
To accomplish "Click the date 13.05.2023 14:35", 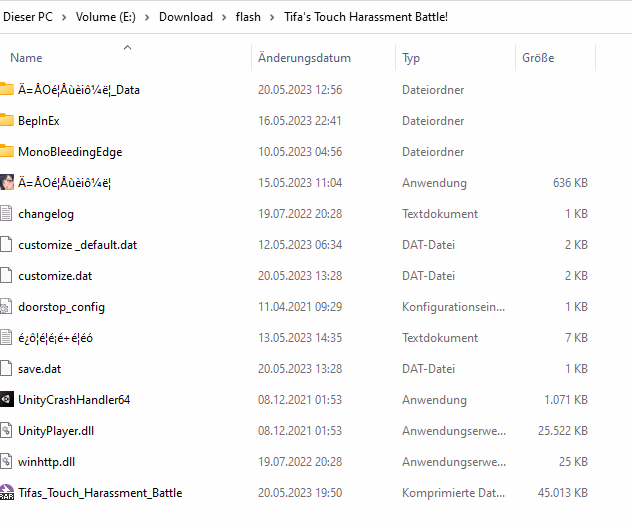I will pyautogui.click(x=300, y=338).
